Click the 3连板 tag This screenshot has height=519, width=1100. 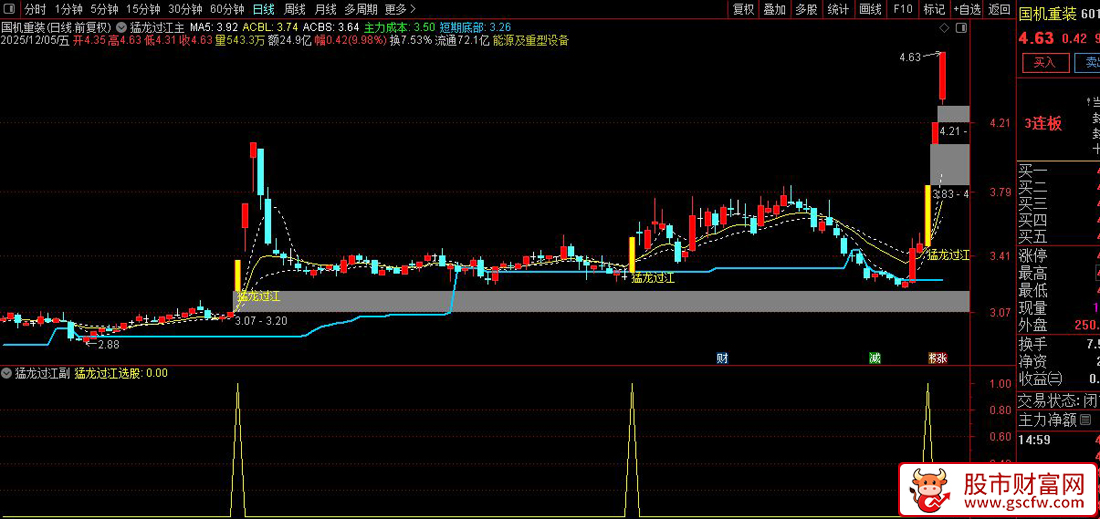pyautogui.click(x=1042, y=123)
